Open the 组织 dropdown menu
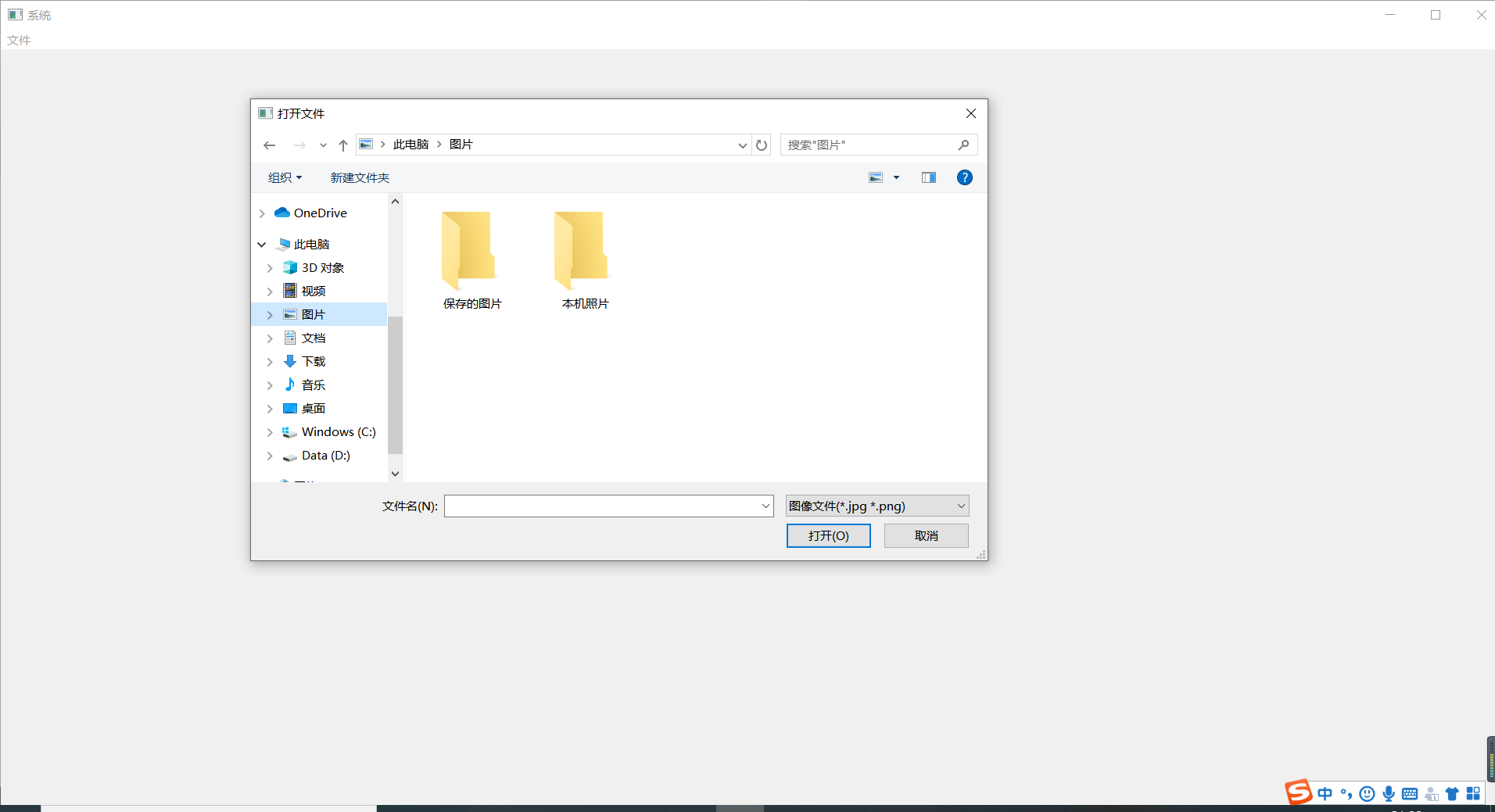 point(284,177)
